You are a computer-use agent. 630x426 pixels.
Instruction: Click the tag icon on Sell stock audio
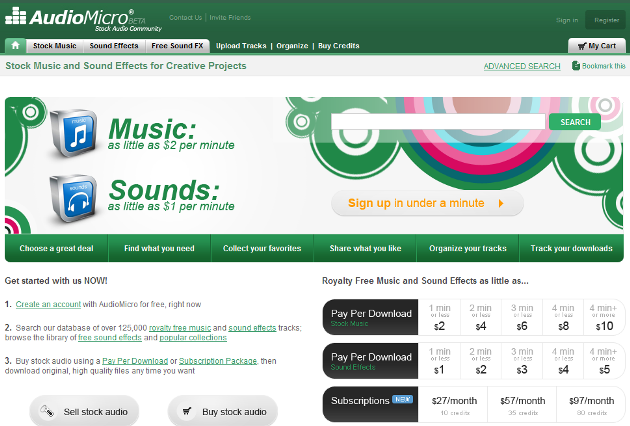(x=47, y=411)
